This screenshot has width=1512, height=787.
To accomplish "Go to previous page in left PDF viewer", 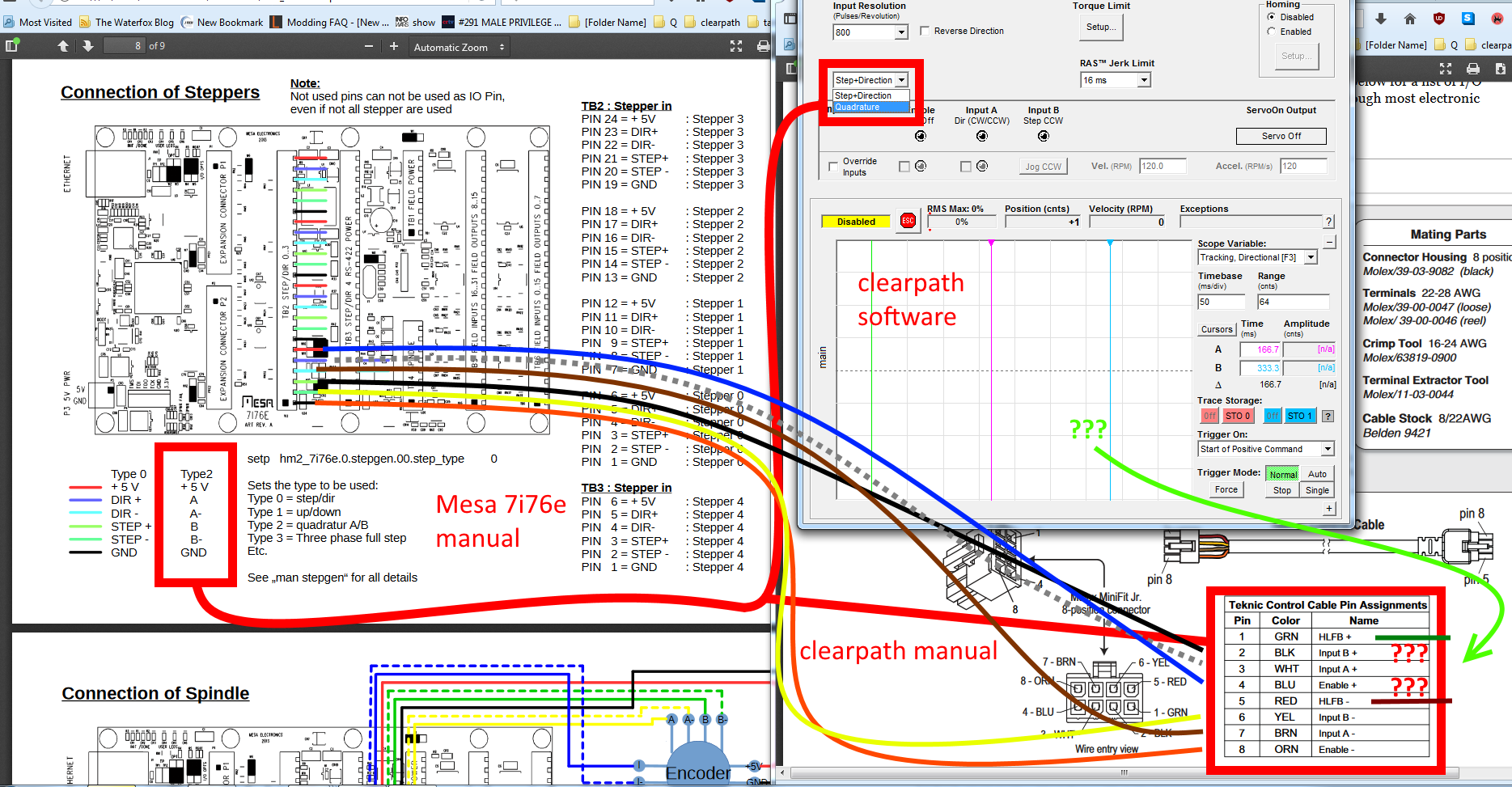I will 63,46.
